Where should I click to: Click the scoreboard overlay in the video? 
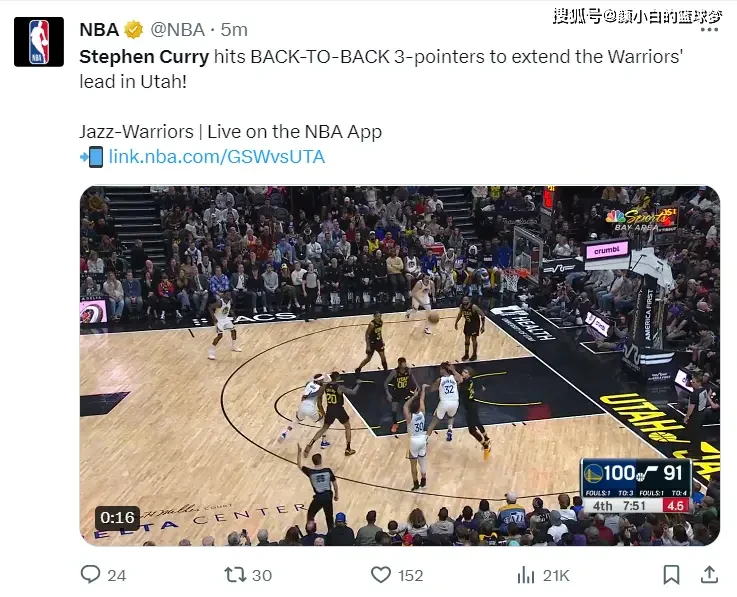(x=636, y=486)
